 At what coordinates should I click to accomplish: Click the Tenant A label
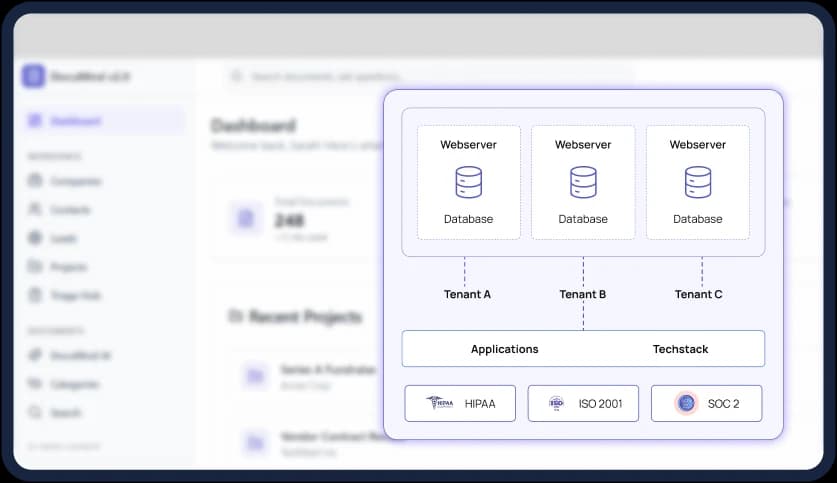pos(468,294)
